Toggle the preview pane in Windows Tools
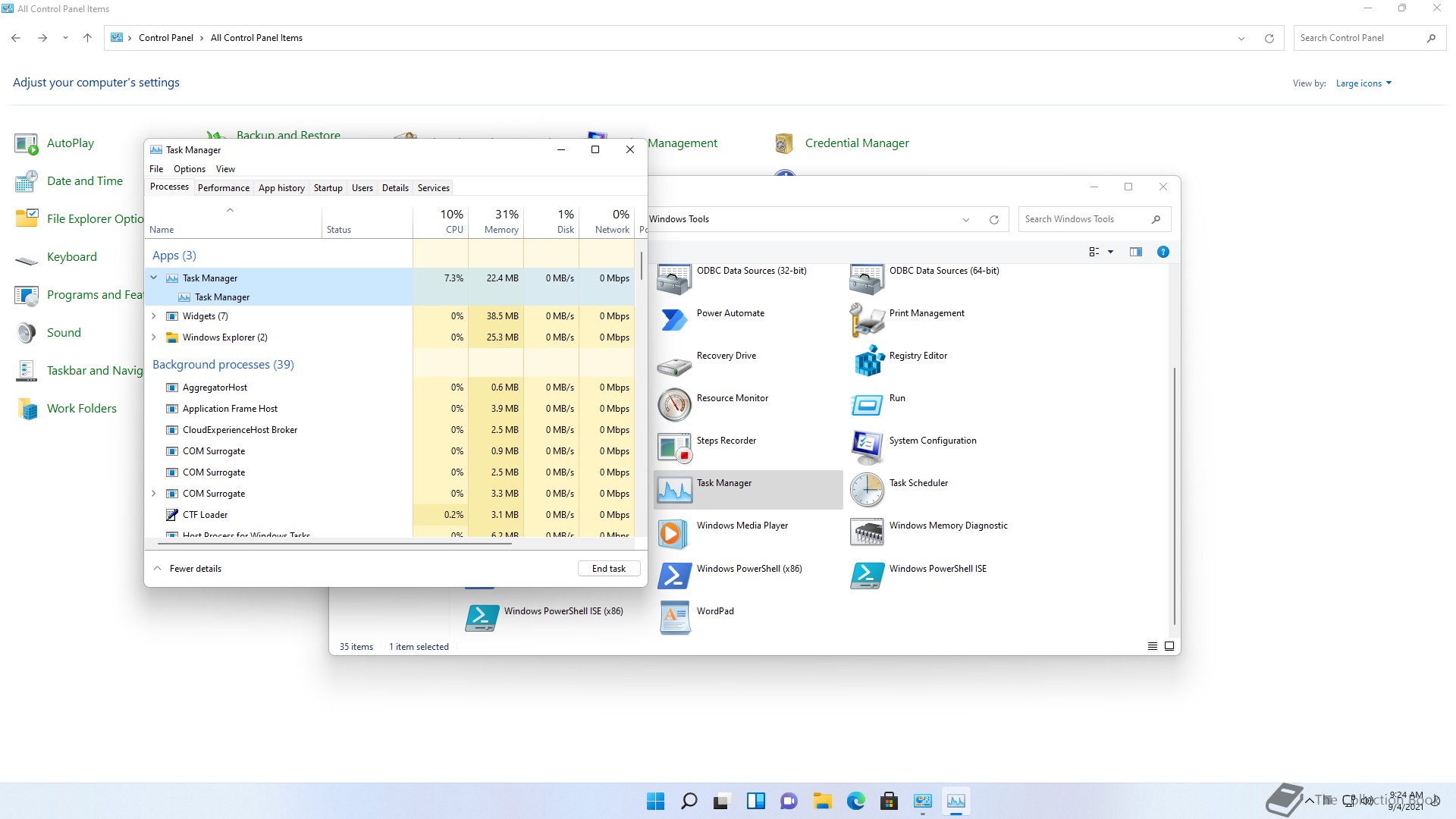This screenshot has height=819, width=1456. (x=1135, y=252)
